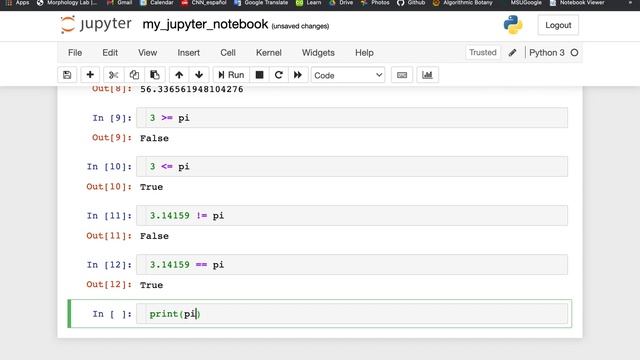640x360 pixels.
Task: Click the Jupyter logo
Action: pyautogui.click(x=96, y=24)
